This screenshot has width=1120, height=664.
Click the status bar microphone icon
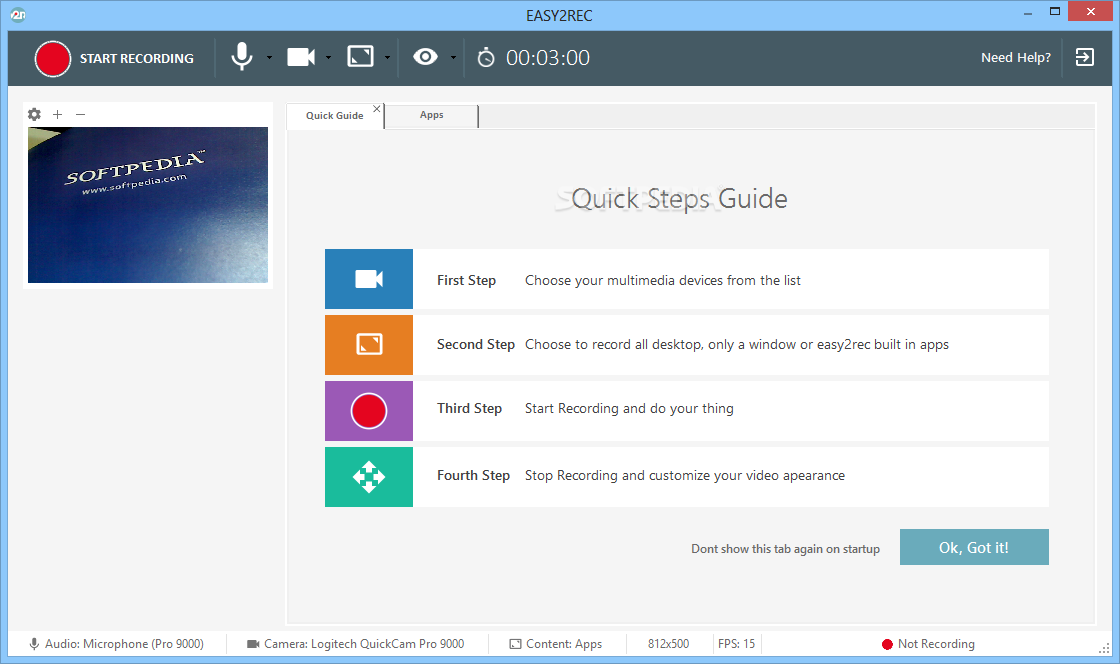click(34, 644)
